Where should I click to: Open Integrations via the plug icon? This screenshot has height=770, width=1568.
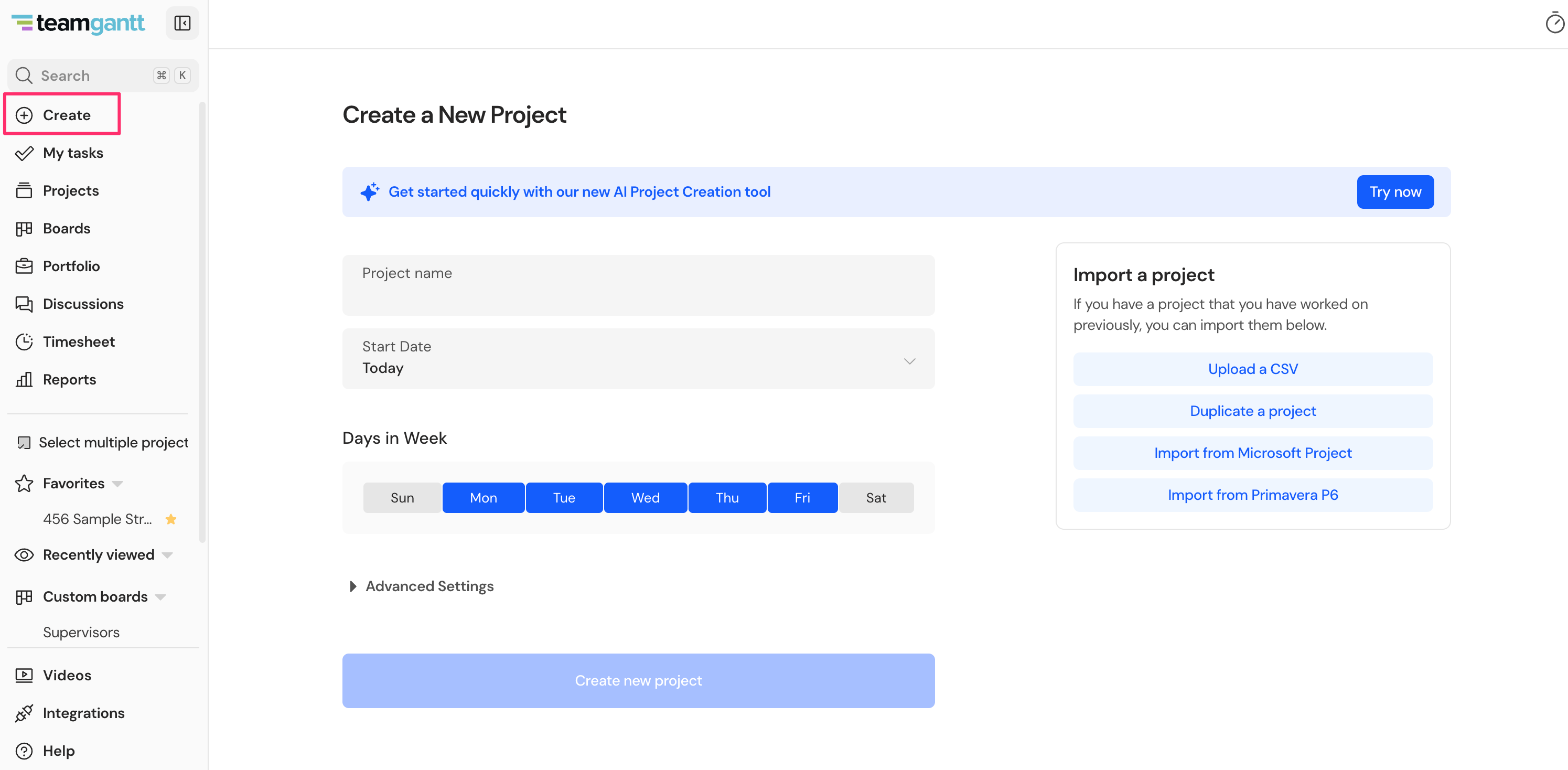[x=24, y=713]
